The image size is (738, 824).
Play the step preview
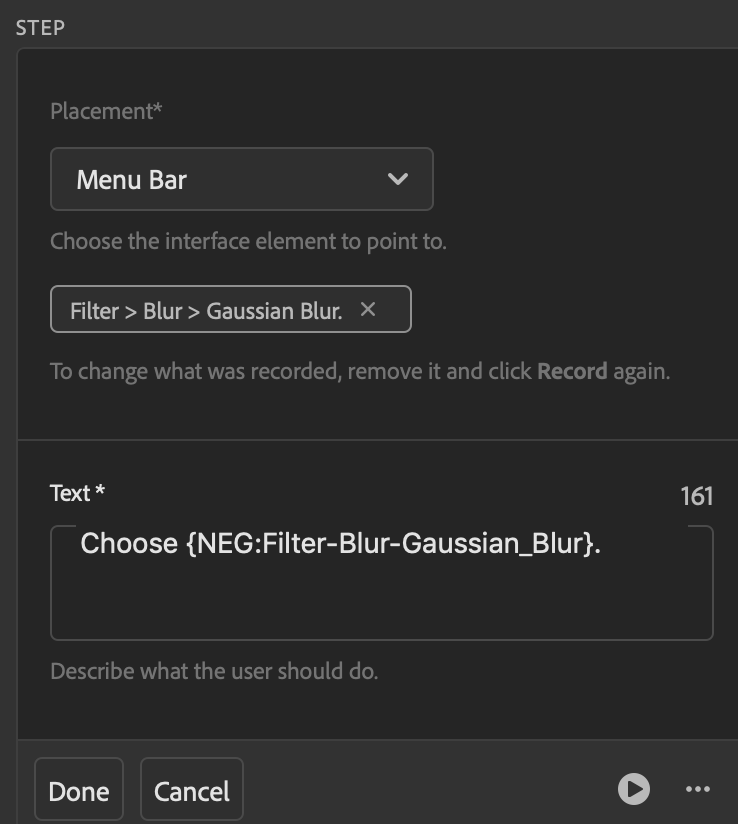pos(633,789)
